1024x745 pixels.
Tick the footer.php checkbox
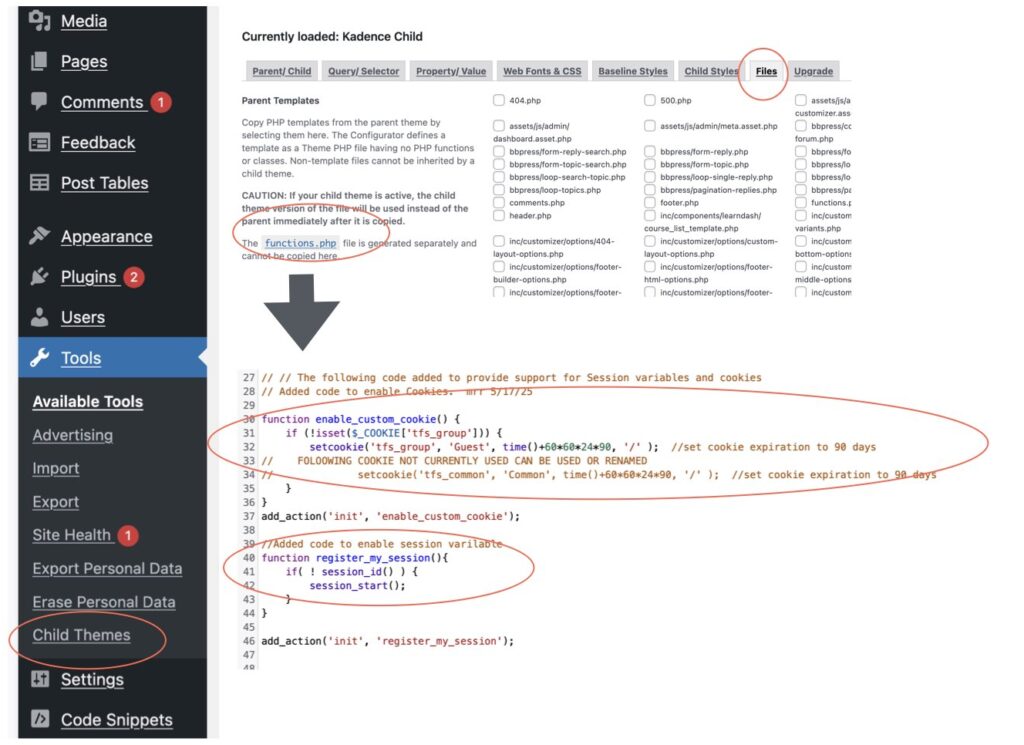point(650,202)
